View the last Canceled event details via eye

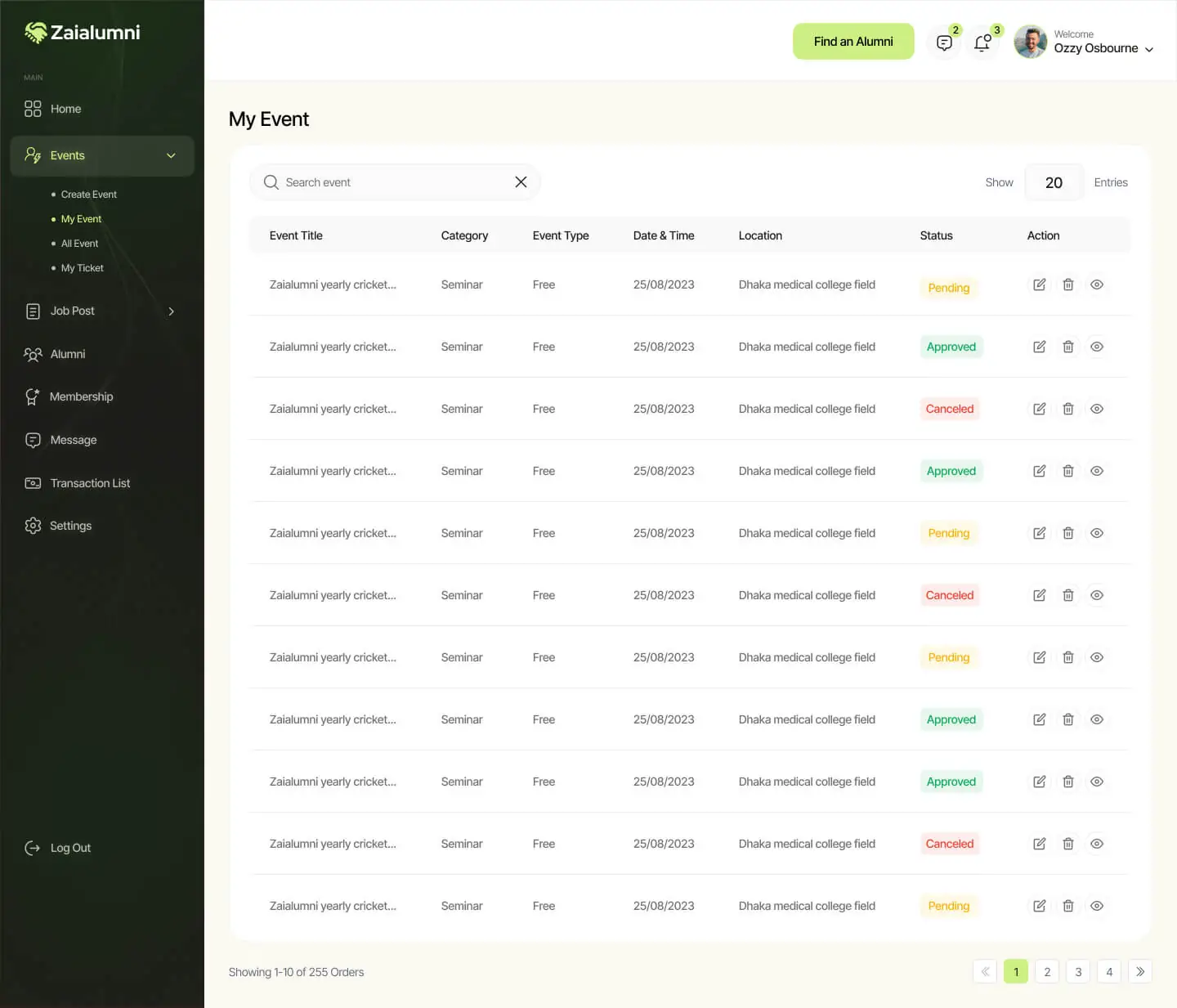[1097, 844]
